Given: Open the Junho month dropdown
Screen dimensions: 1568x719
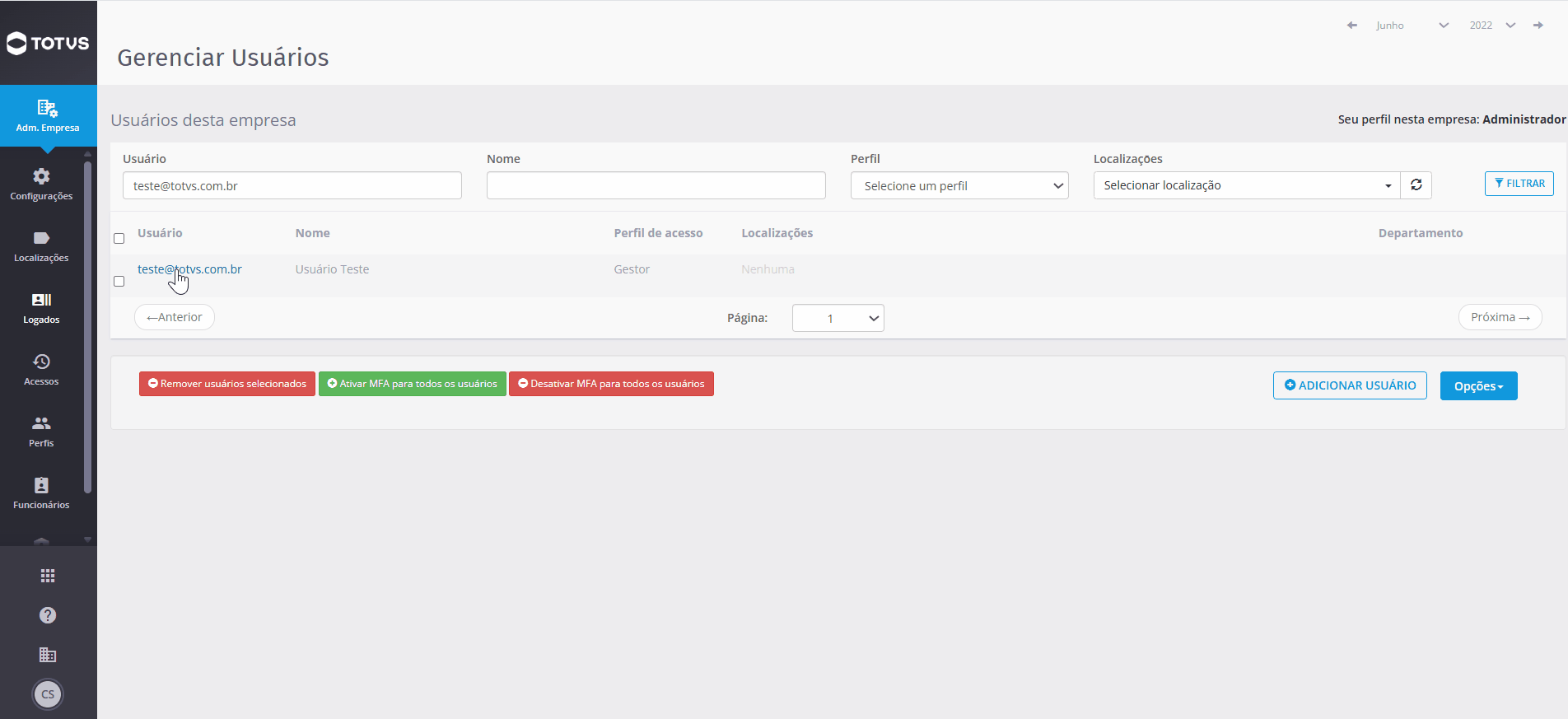Looking at the screenshot, I should (x=1412, y=26).
